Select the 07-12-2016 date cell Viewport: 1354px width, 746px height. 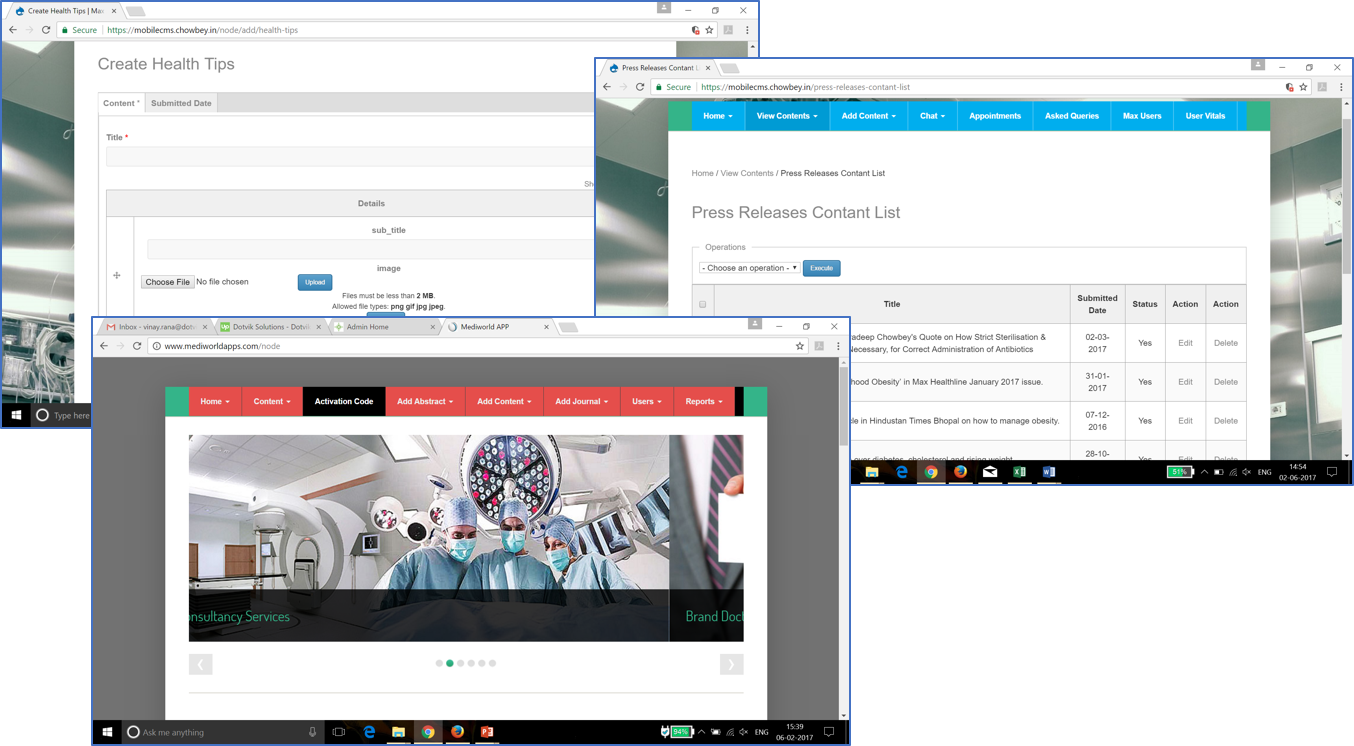1097,421
